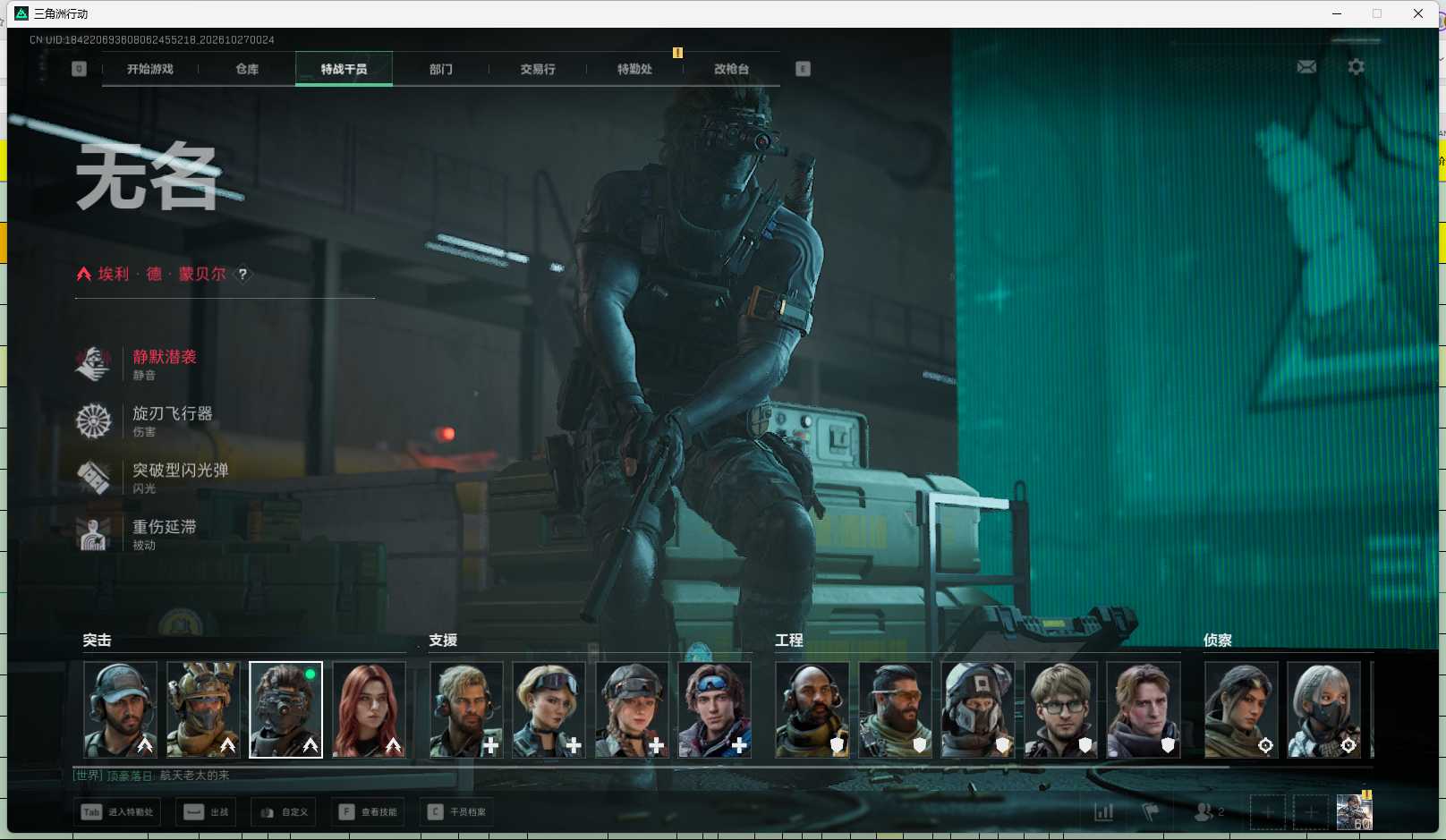Select the engineer with orange glasses
This screenshot has width=1446, height=840.
(895, 709)
